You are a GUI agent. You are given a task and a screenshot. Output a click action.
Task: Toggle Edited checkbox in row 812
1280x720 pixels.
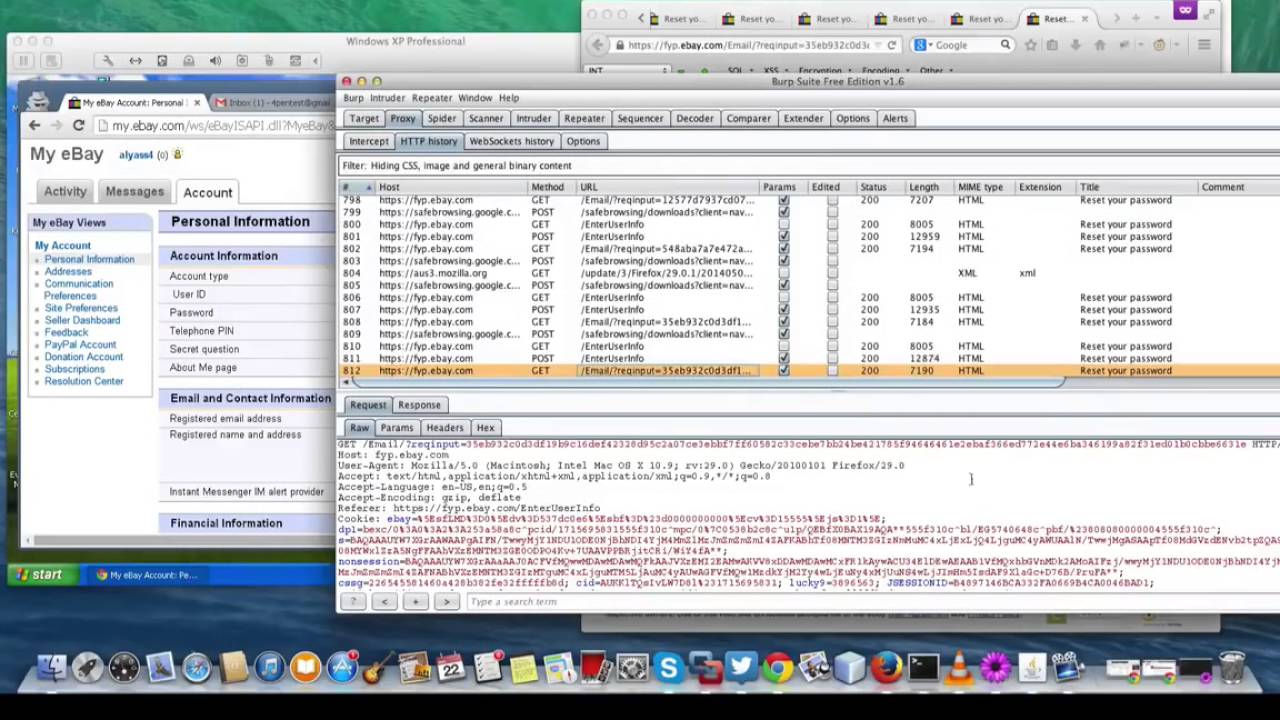point(832,371)
